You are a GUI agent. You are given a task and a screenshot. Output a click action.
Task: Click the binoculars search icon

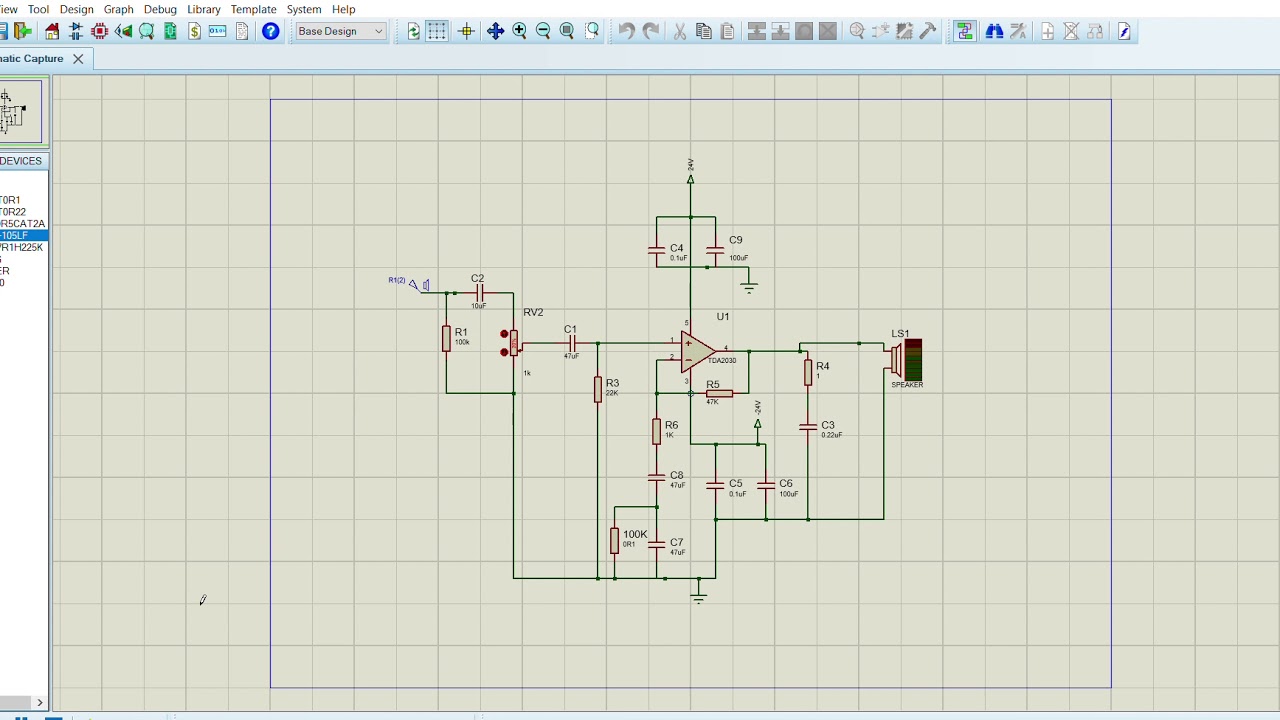[994, 31]
